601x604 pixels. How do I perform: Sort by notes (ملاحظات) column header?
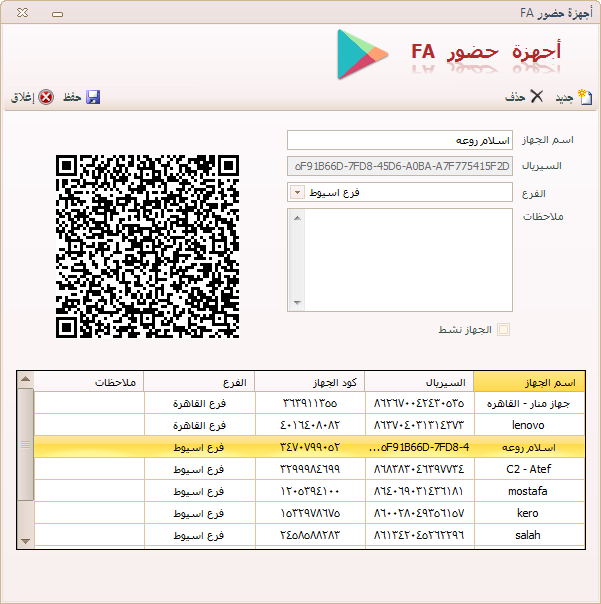point(89,382)
